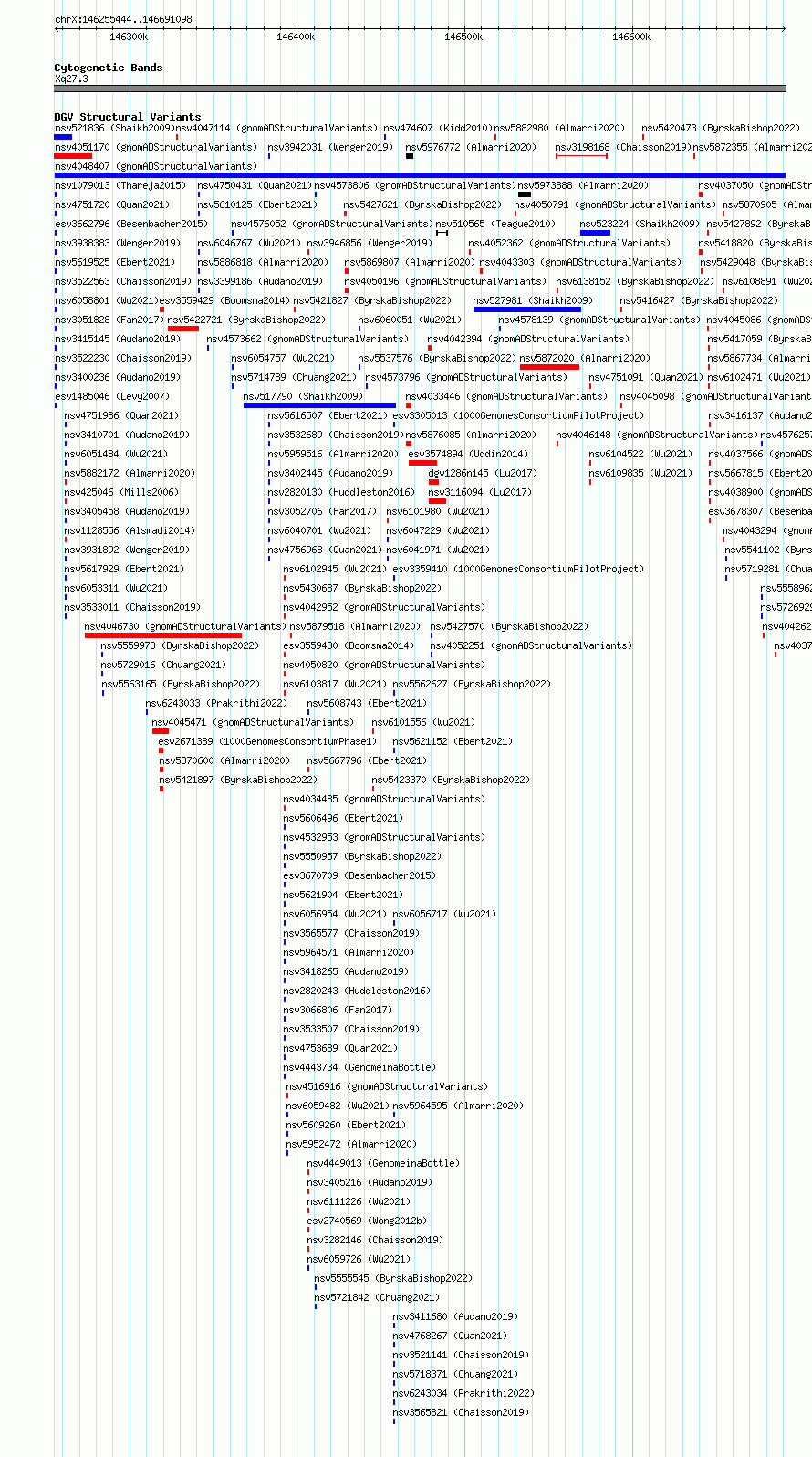Screen dimensions: 812x1457
Task: Open esv3359410 (1000GenomesConsortiumPilotProject) variant
Action: coord(518,570)
